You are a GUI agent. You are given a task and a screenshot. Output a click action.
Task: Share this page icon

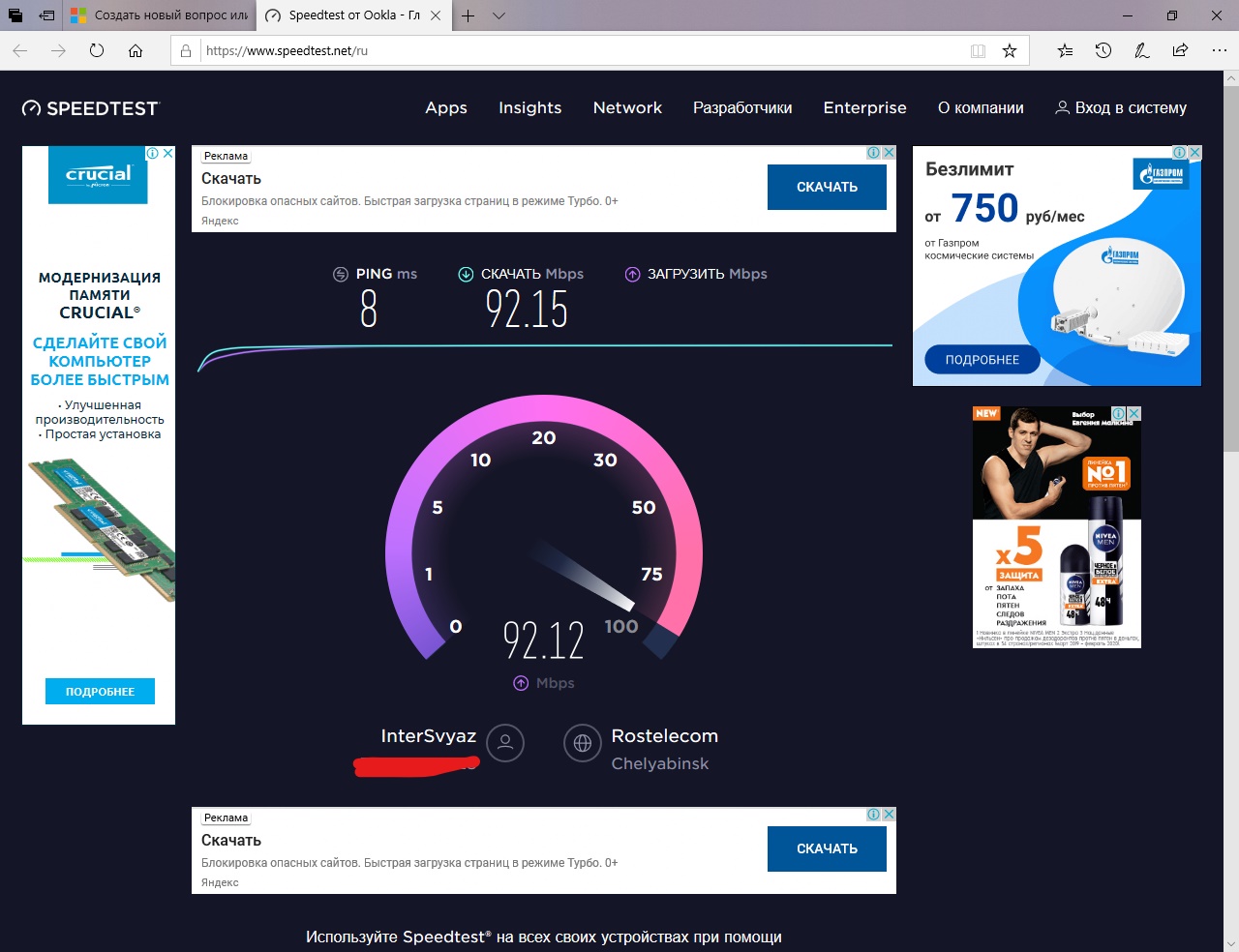coord(1180,50)
